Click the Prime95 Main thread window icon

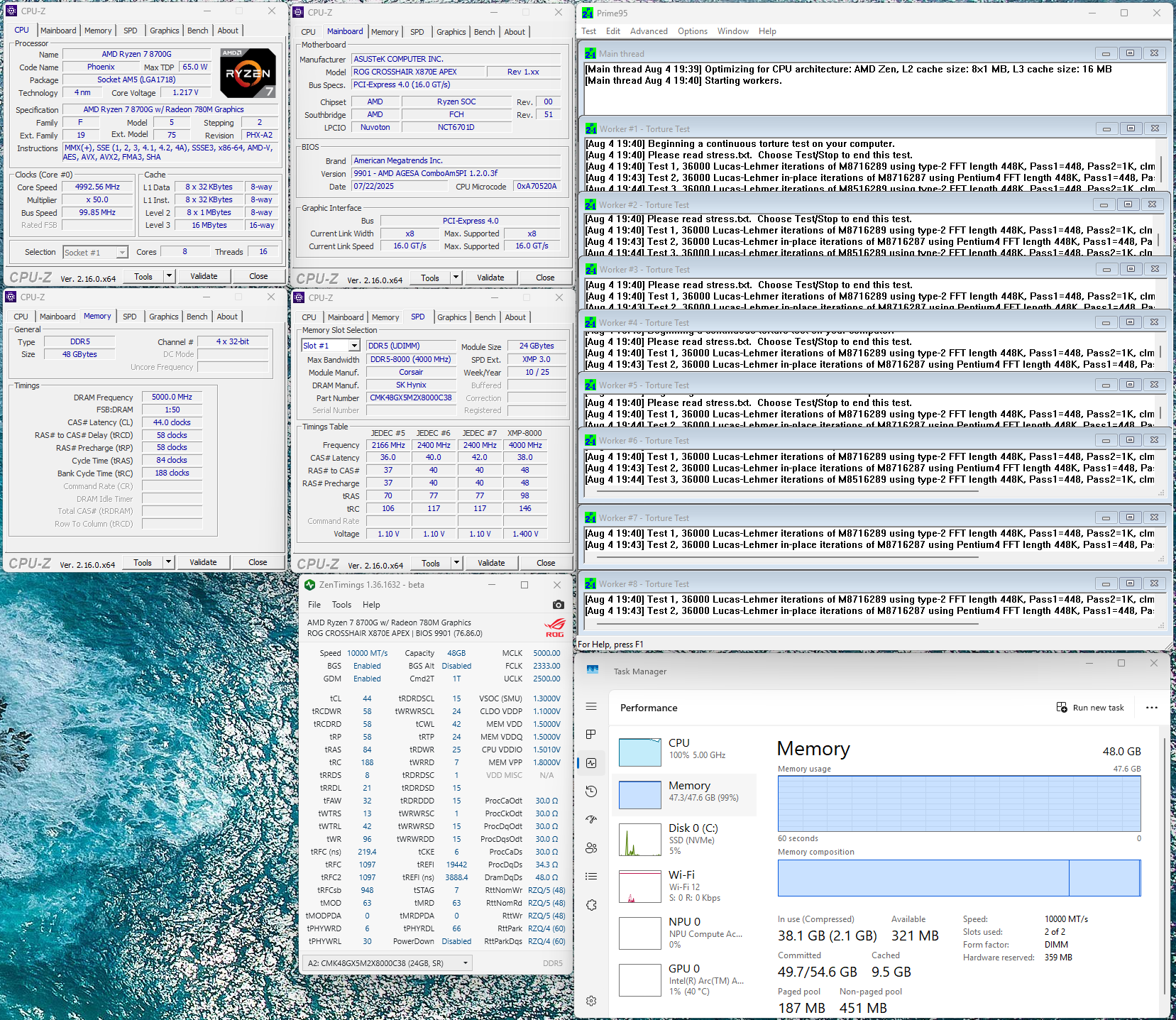590,53
